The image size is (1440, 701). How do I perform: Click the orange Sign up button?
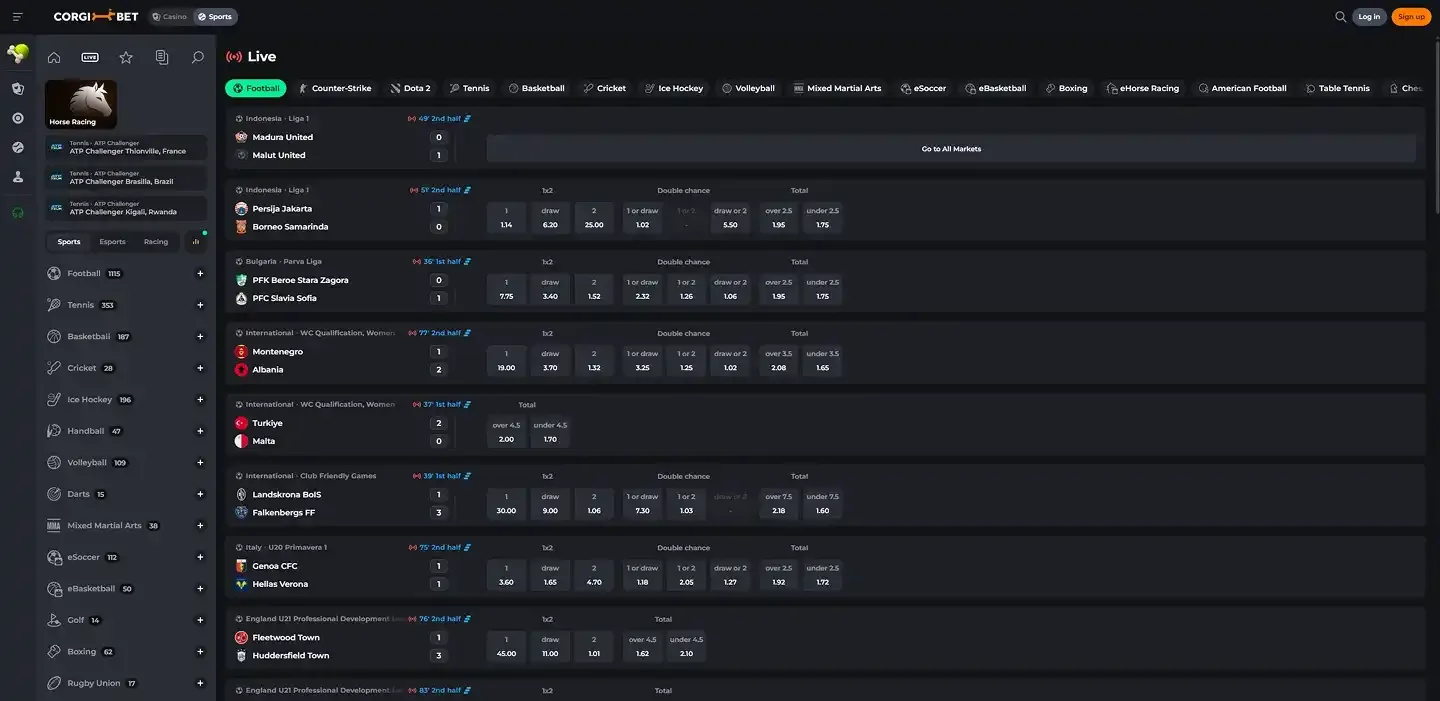coord(1411,16)
